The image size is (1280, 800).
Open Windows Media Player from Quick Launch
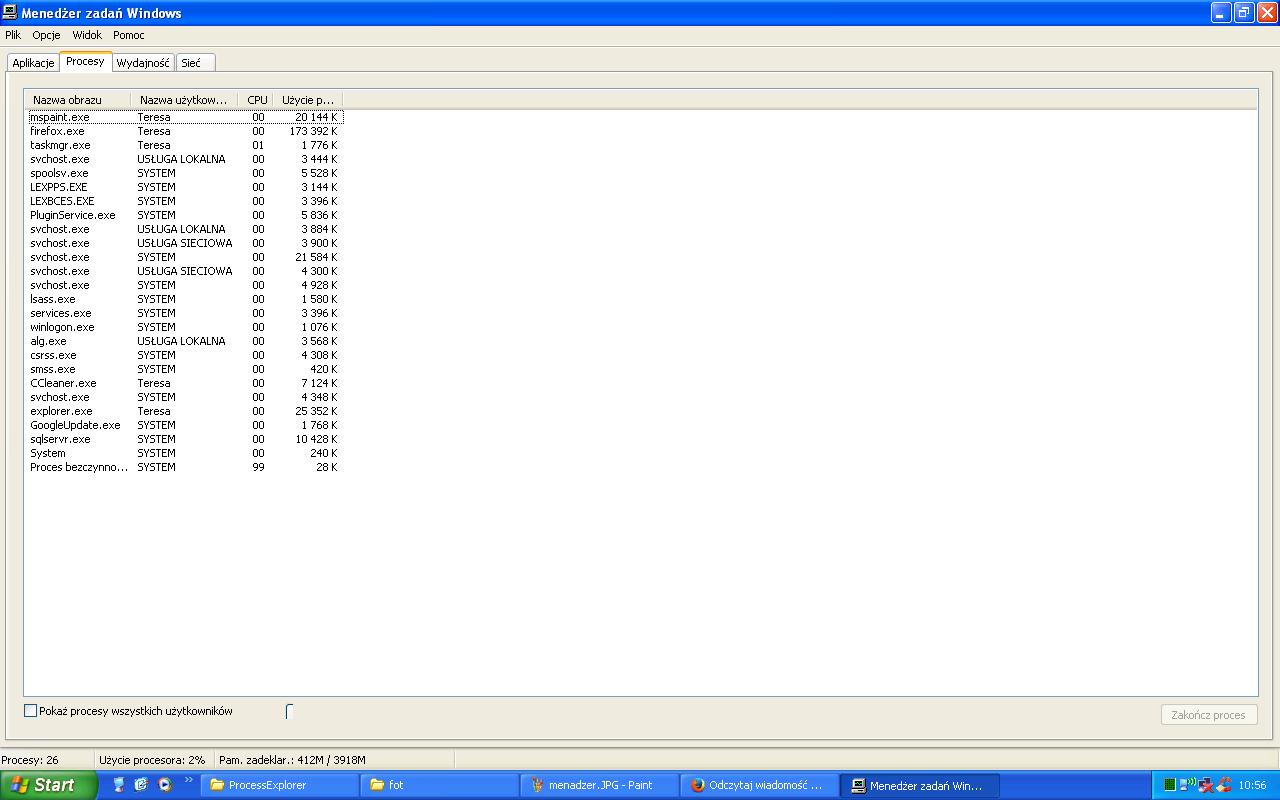click(165, 785)
